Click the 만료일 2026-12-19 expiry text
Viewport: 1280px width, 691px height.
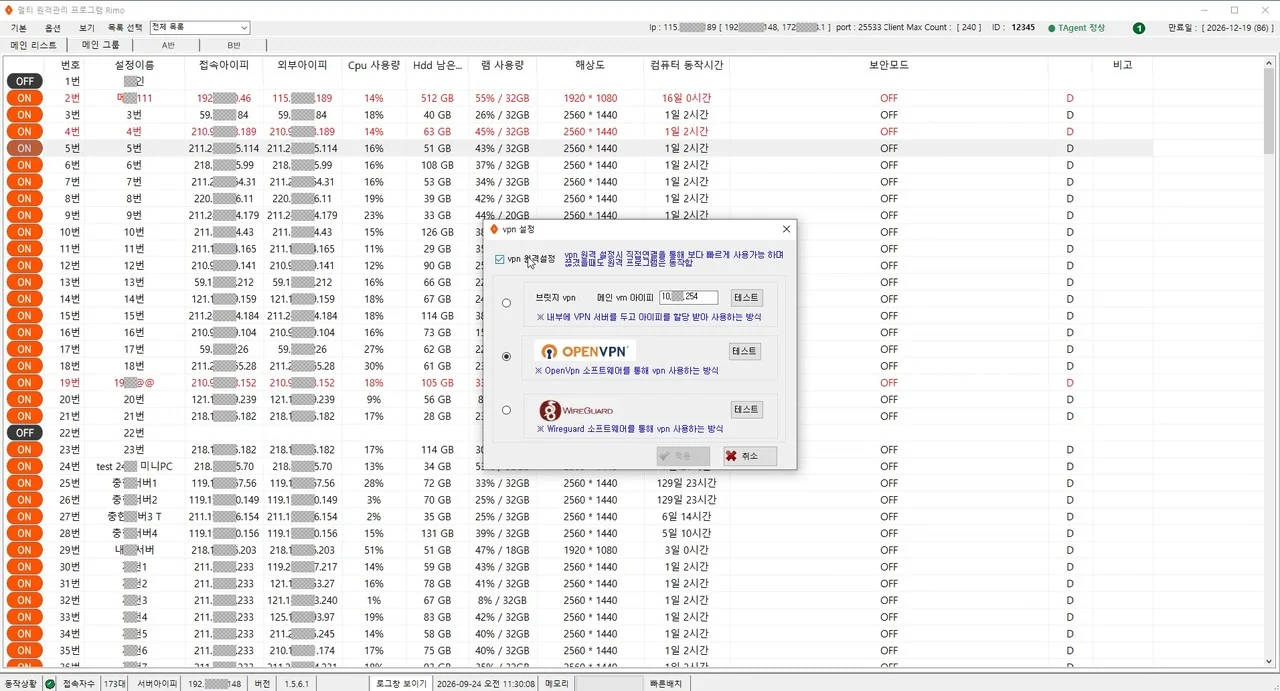pos(1220,28)
